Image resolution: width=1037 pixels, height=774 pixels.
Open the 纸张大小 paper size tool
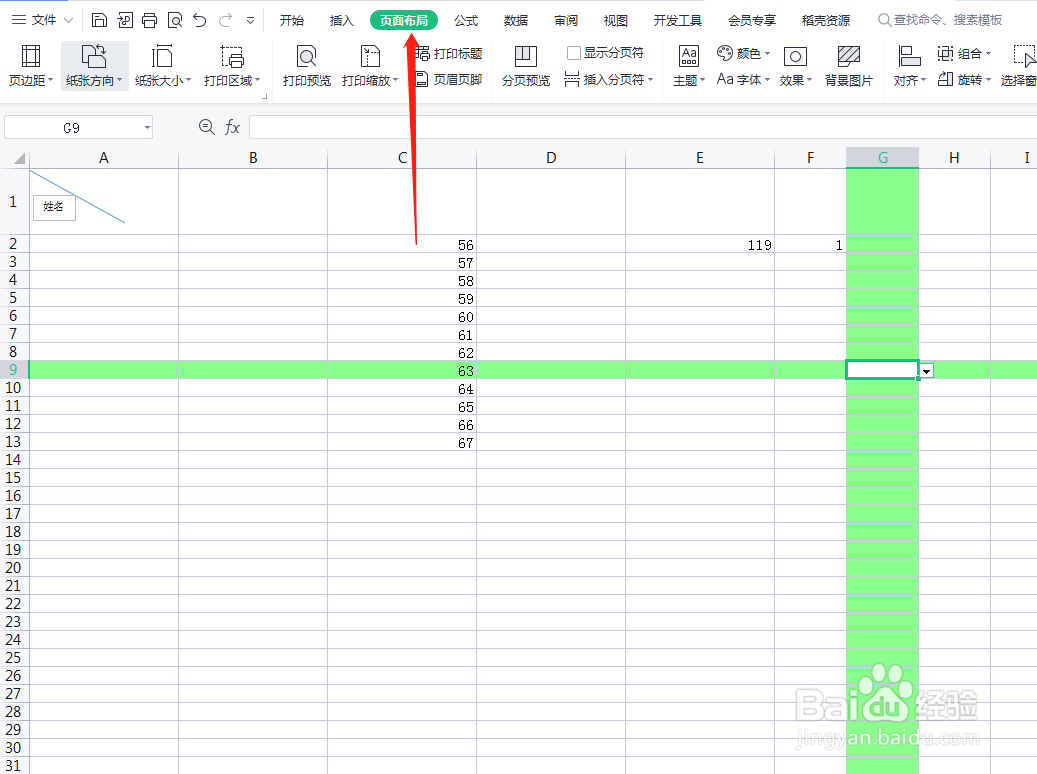pyautogui.click(x=163, y=65)
